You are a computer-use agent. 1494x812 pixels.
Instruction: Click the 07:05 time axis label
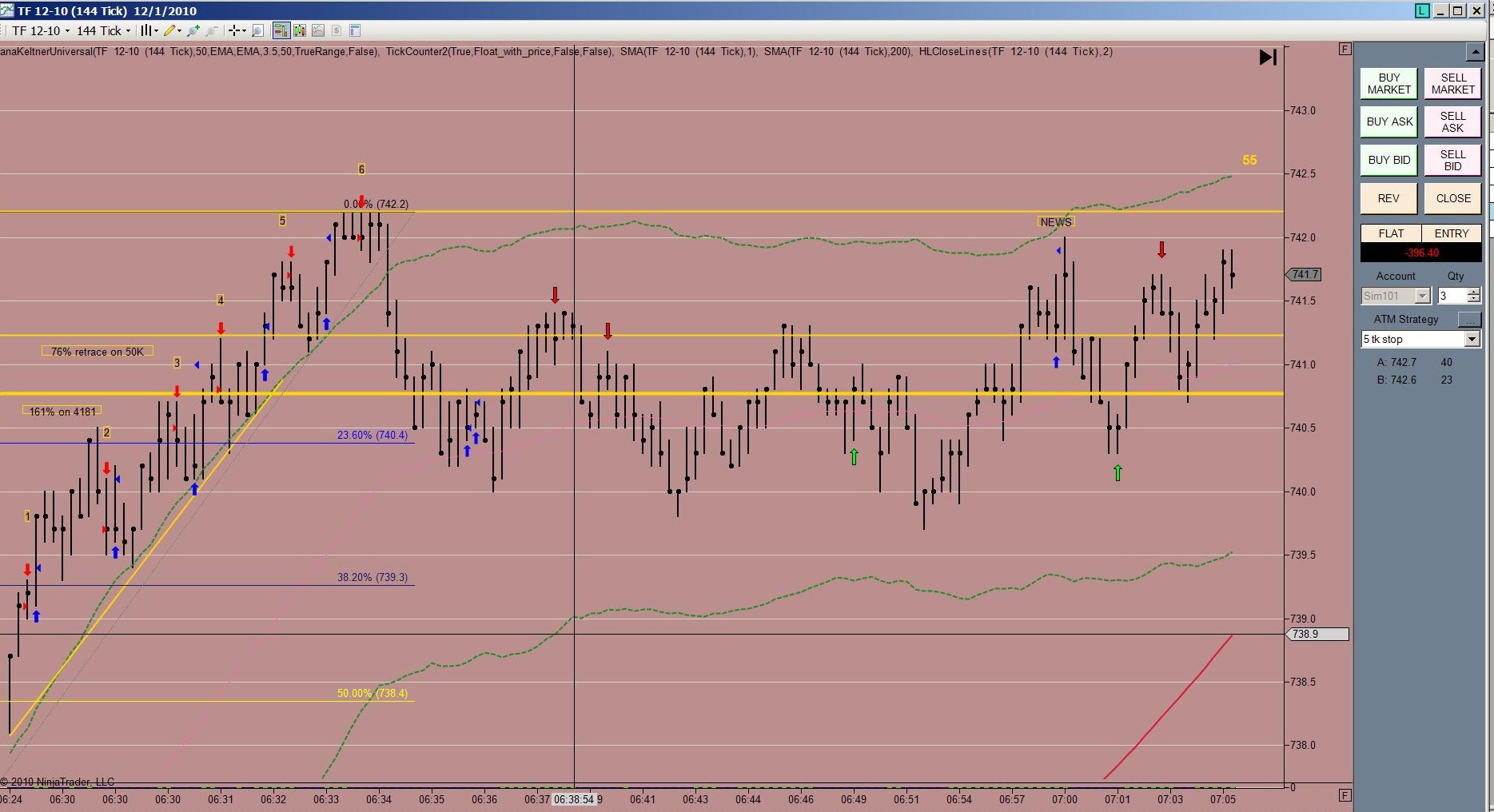click(x=1223, y=799)
